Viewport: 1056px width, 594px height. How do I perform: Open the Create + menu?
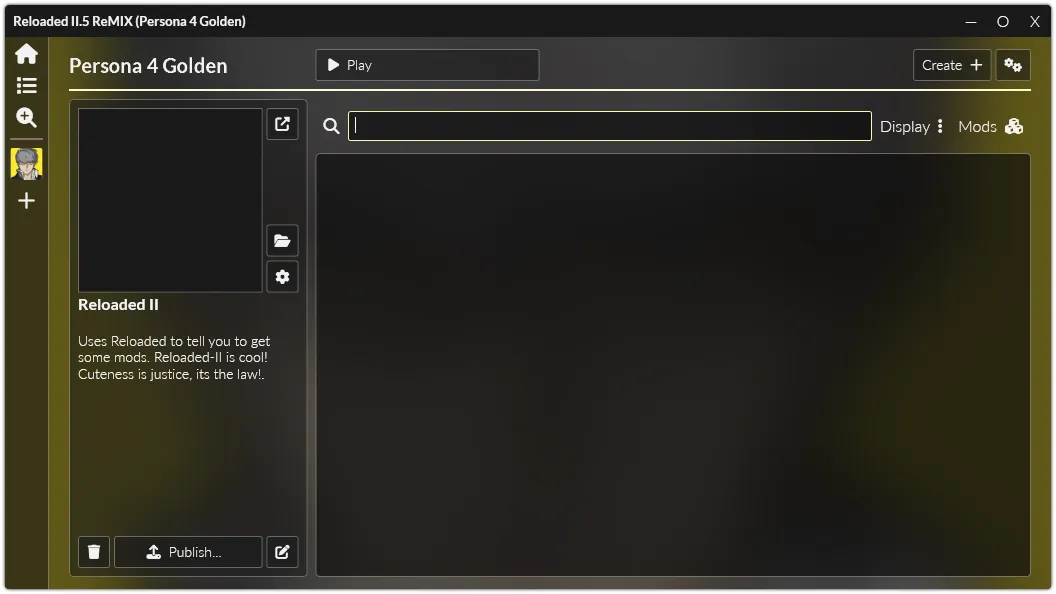pos(952,65)
